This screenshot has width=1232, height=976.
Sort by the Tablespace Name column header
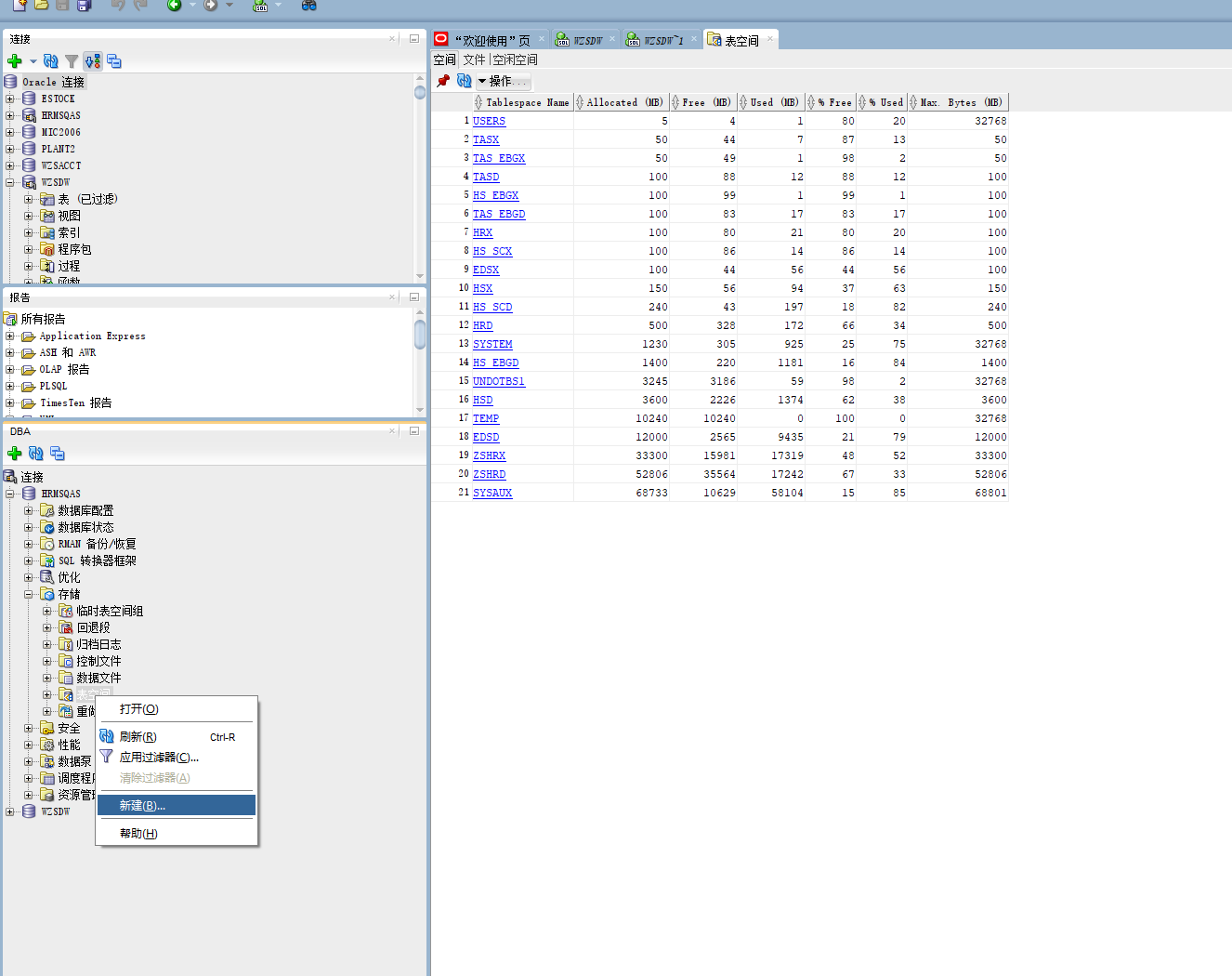527,102
